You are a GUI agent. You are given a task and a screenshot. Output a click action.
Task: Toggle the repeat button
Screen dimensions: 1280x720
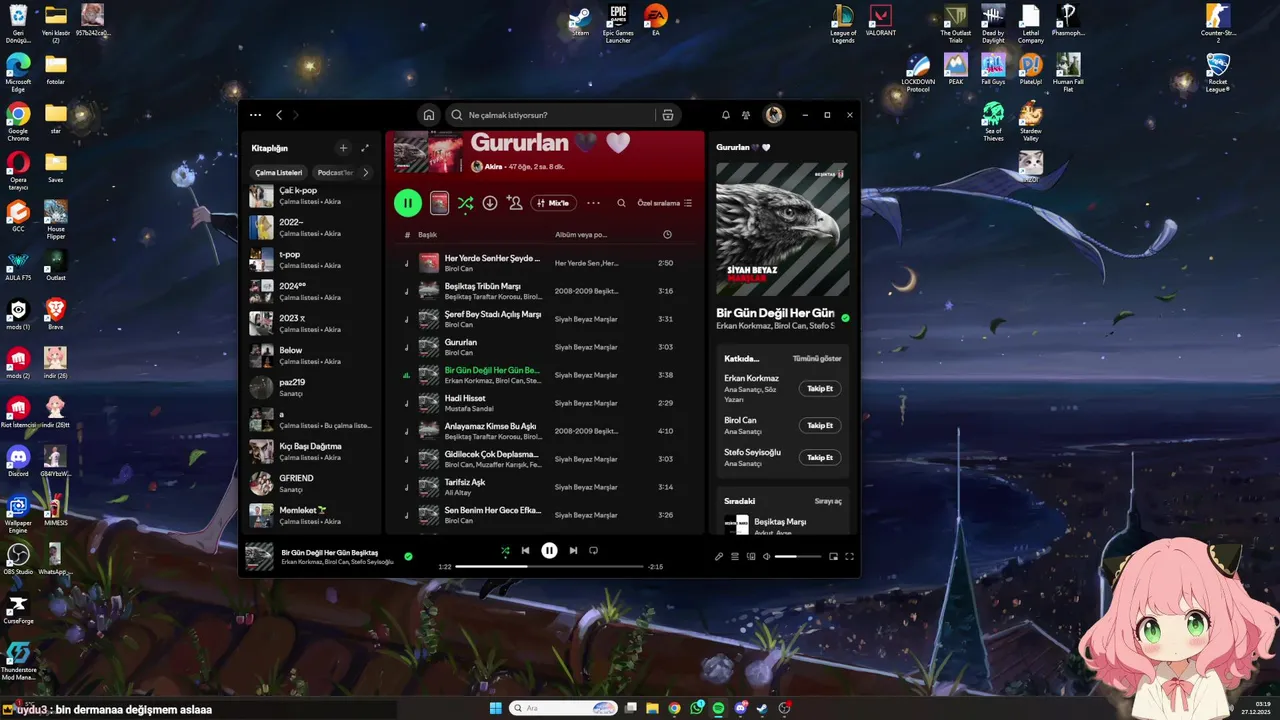tap(593, 550)
